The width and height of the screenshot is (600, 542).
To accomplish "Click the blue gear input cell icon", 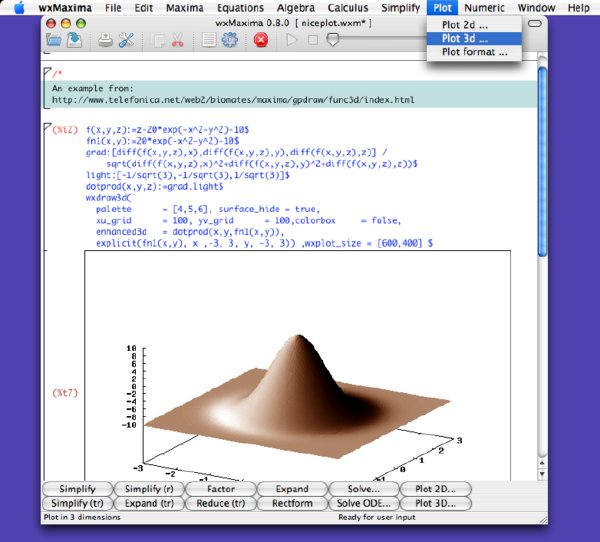I will tap(230, 40).
